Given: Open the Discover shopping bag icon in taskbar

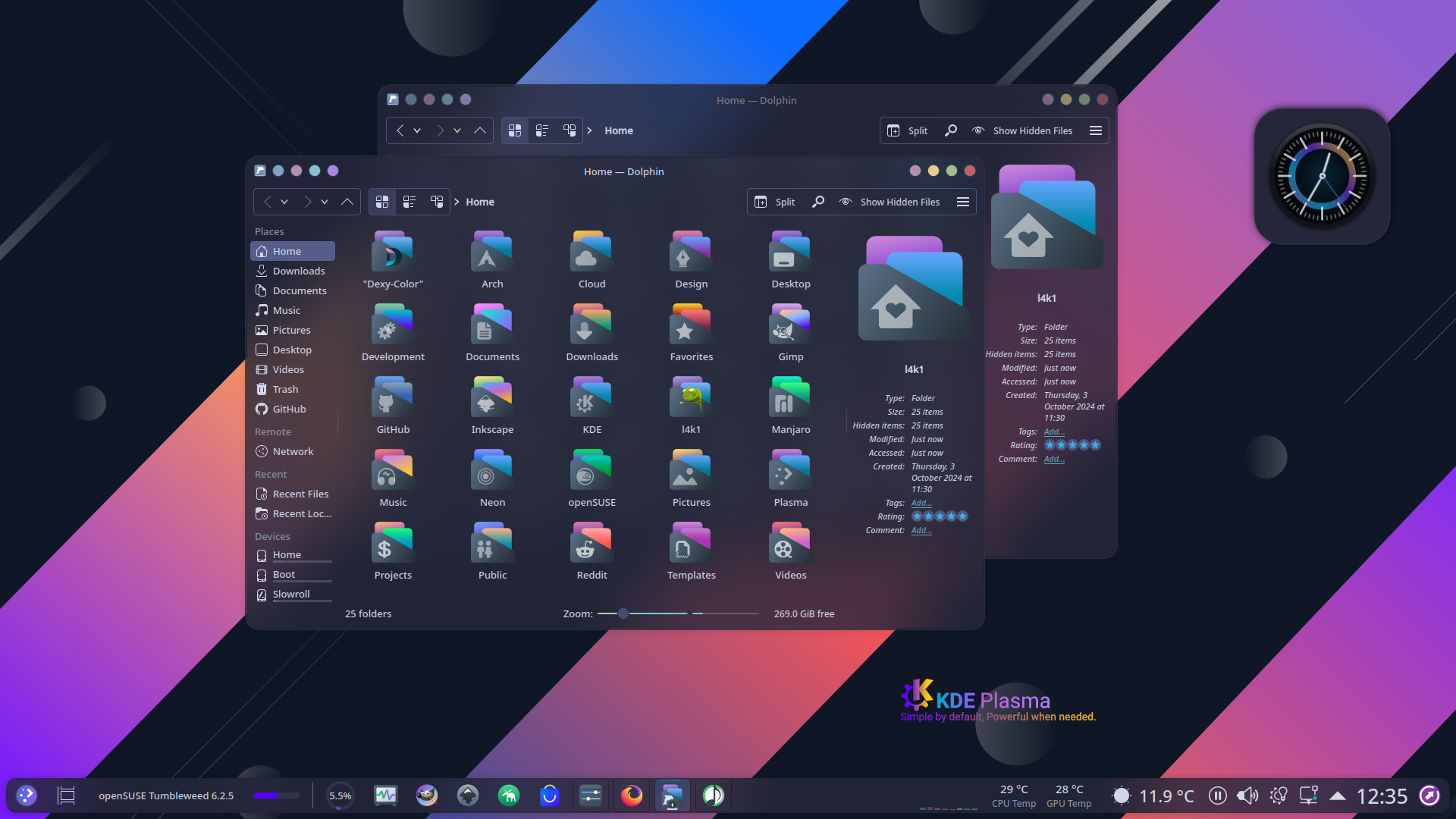Looking at the screenshot, I should (x=550, y=795).
